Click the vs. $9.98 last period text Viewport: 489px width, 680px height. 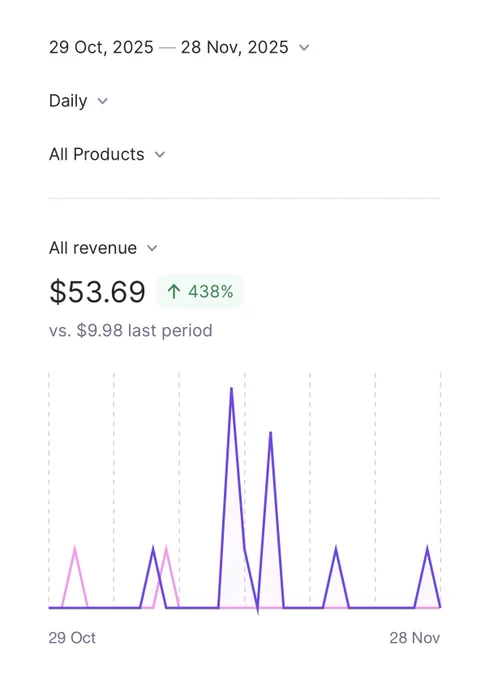coord(130,330)
